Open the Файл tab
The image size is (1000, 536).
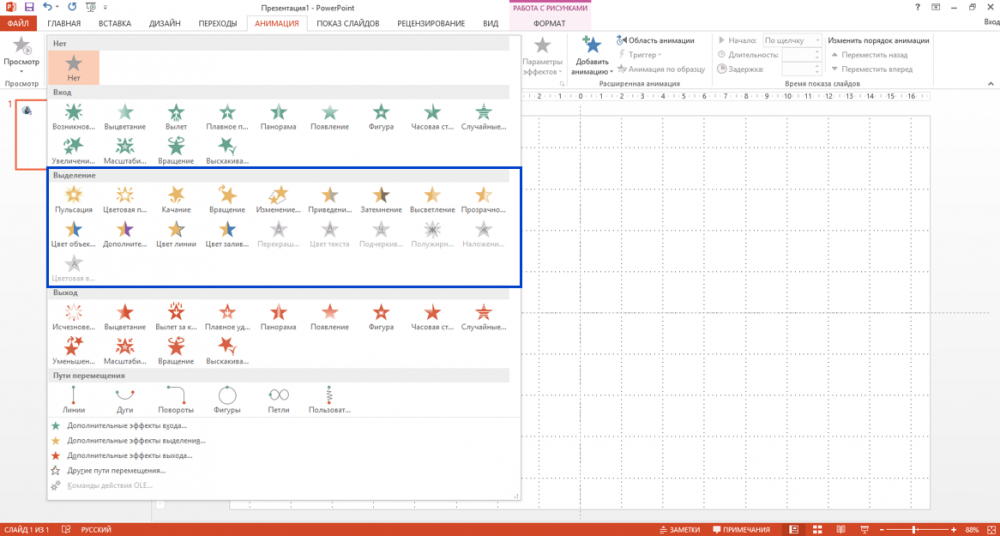coord(18,23)
